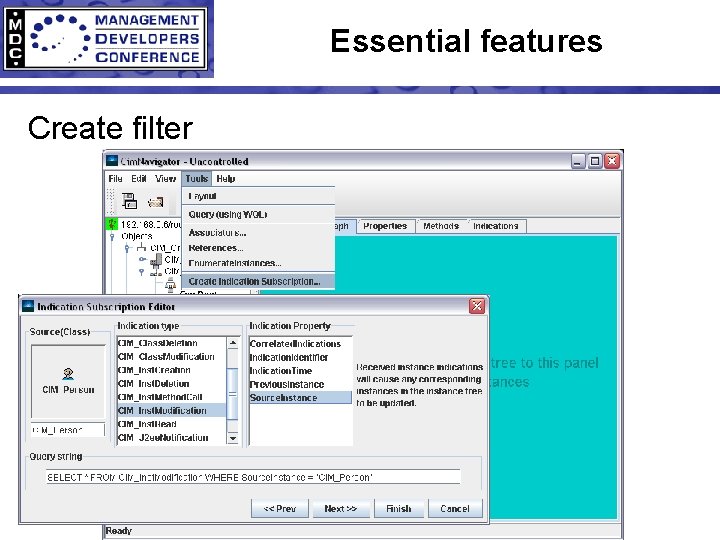Viewport: 720px width, 540px height.
Task: Select CIM_InstModification indication type
Action: [x=171, y=411]
